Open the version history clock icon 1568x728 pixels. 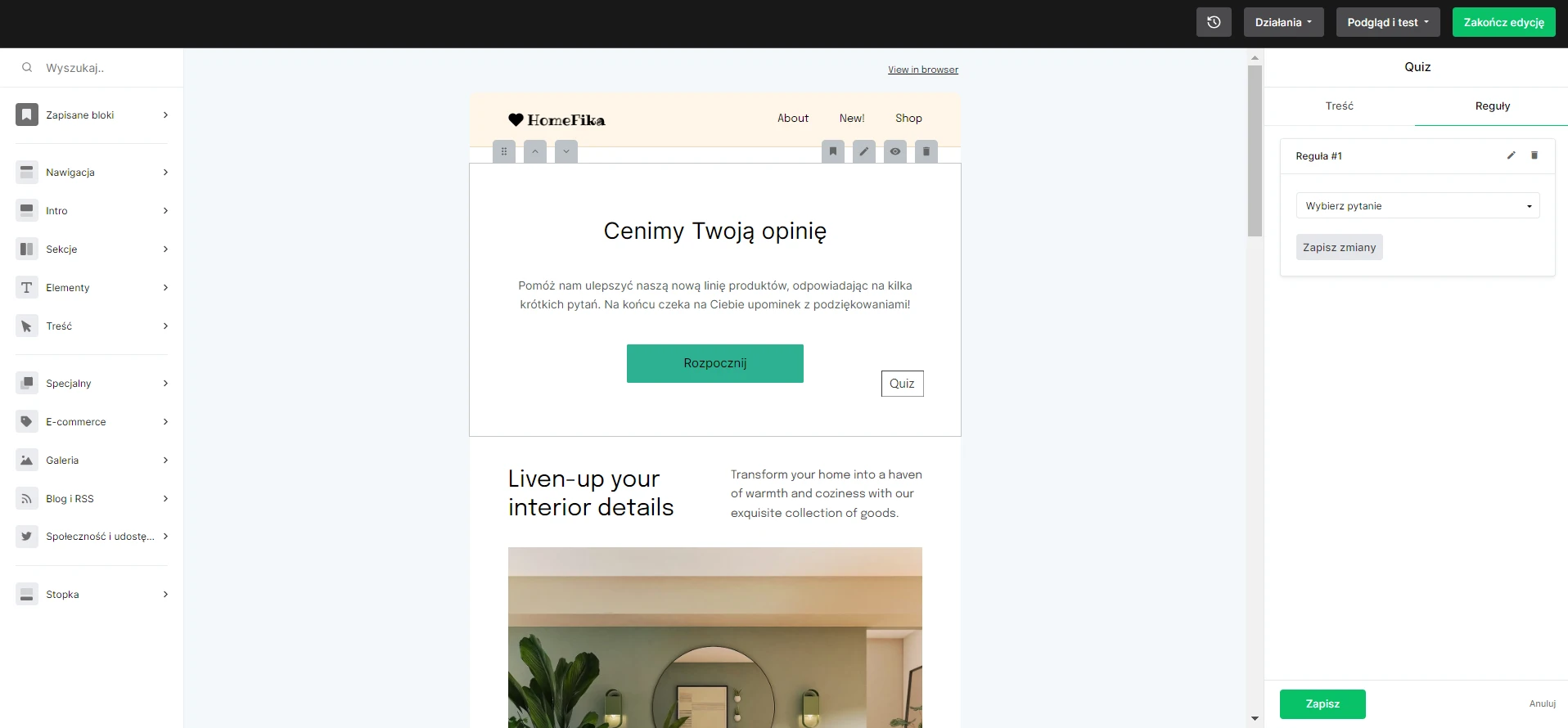pos(1214,22)
